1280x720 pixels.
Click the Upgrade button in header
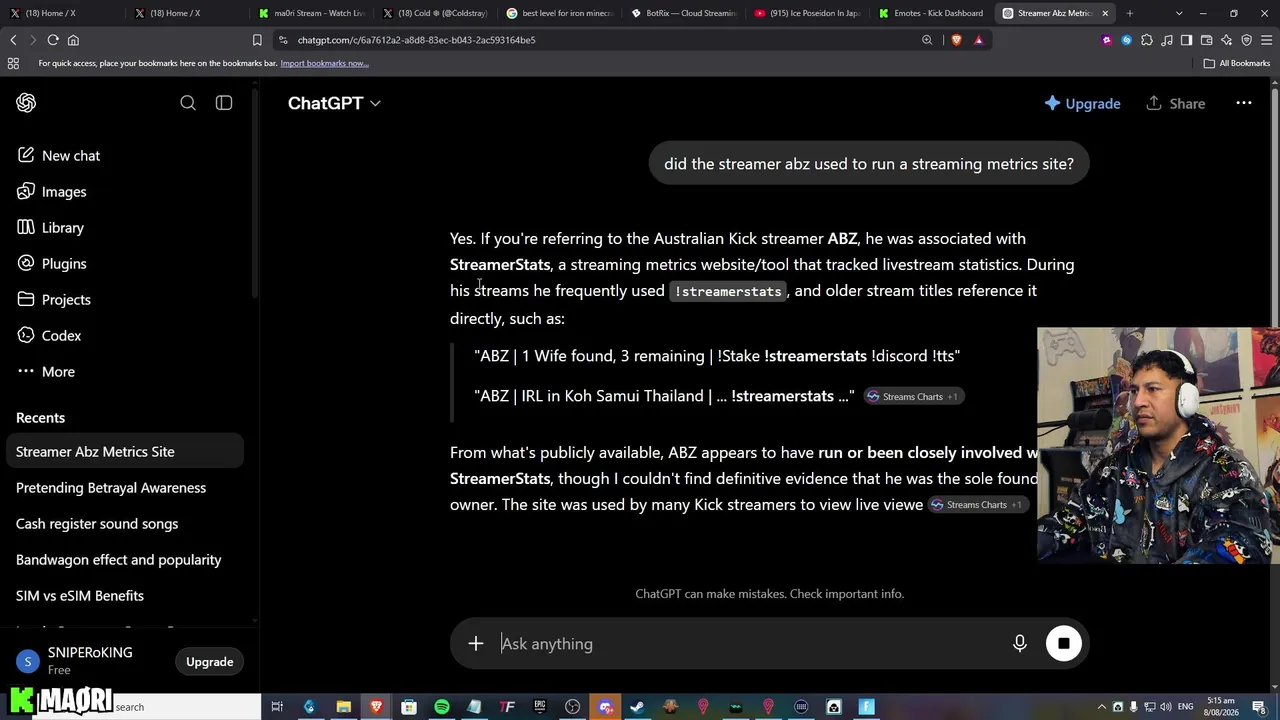1082,104
